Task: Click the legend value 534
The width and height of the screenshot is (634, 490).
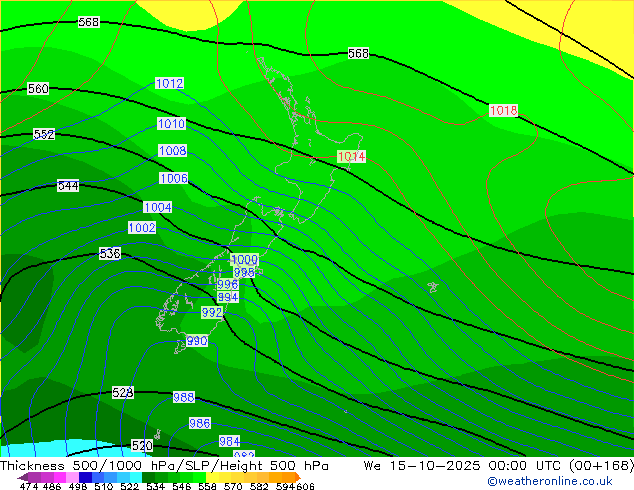Action: [155, 486]
